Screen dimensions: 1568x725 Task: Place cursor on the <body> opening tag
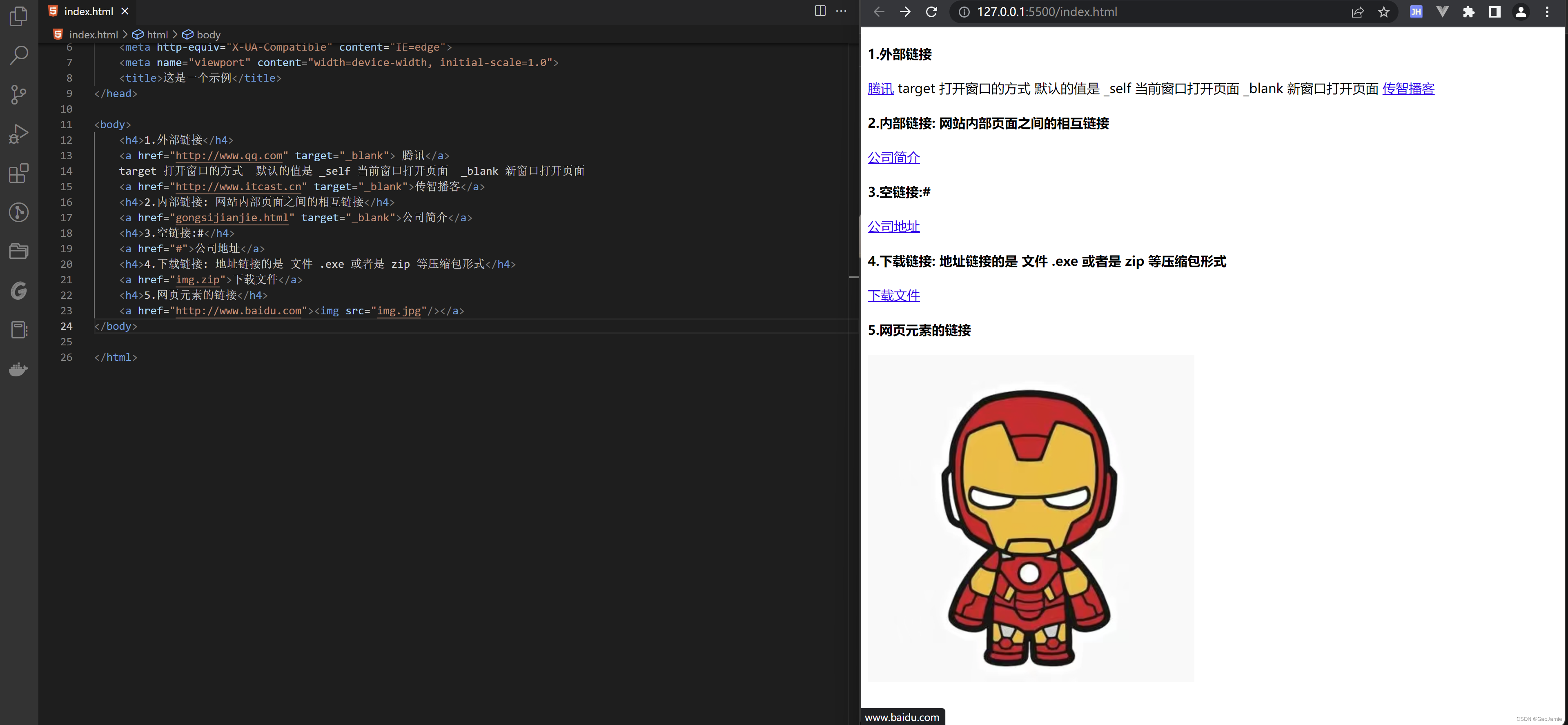tap(113, 125)
